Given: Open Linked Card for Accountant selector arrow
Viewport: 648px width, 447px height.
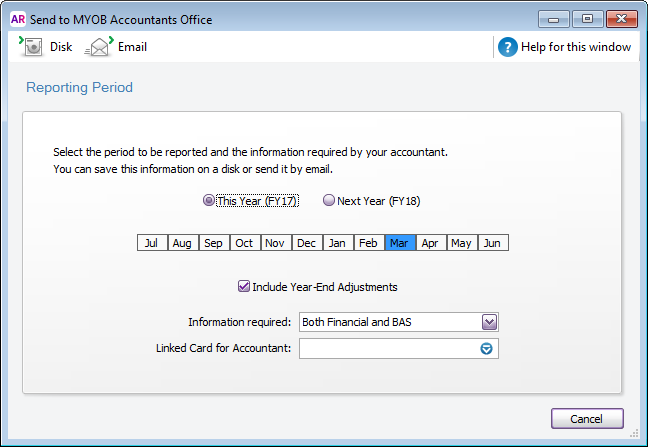Looking at the screenshot, I should click(488, 348).
